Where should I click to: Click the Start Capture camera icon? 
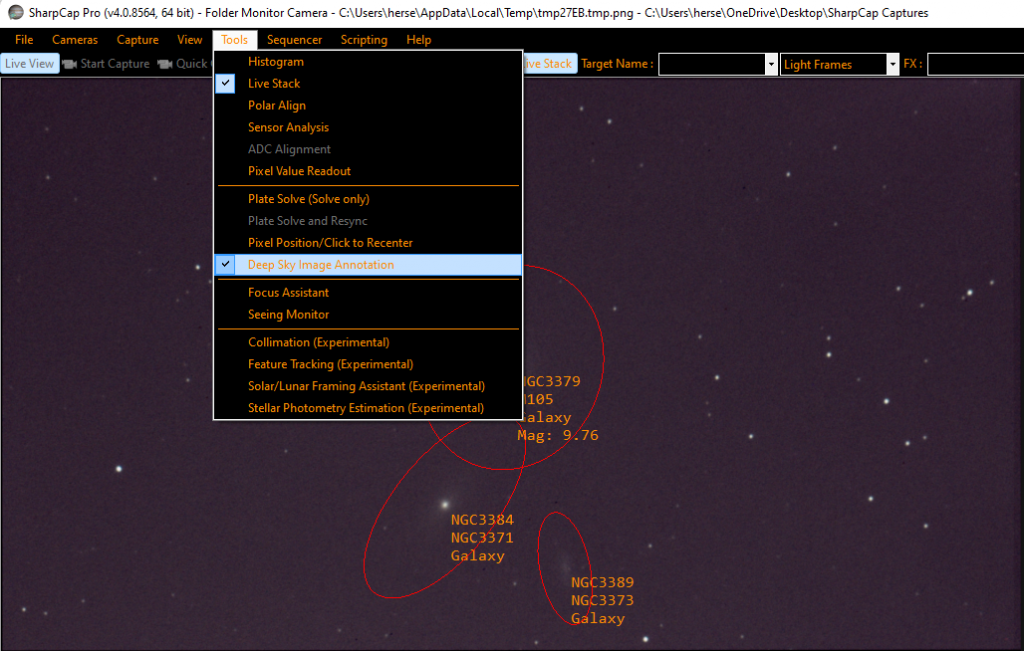tap(68, 63)
